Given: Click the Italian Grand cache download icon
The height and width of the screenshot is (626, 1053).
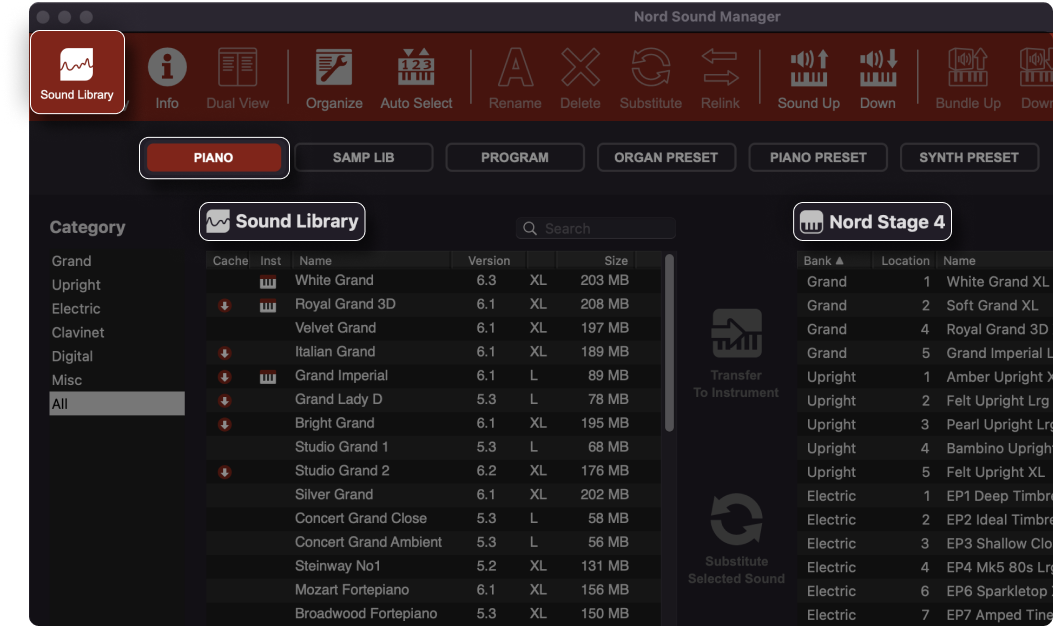Looking at the screenshot, I should click(225, 353).
